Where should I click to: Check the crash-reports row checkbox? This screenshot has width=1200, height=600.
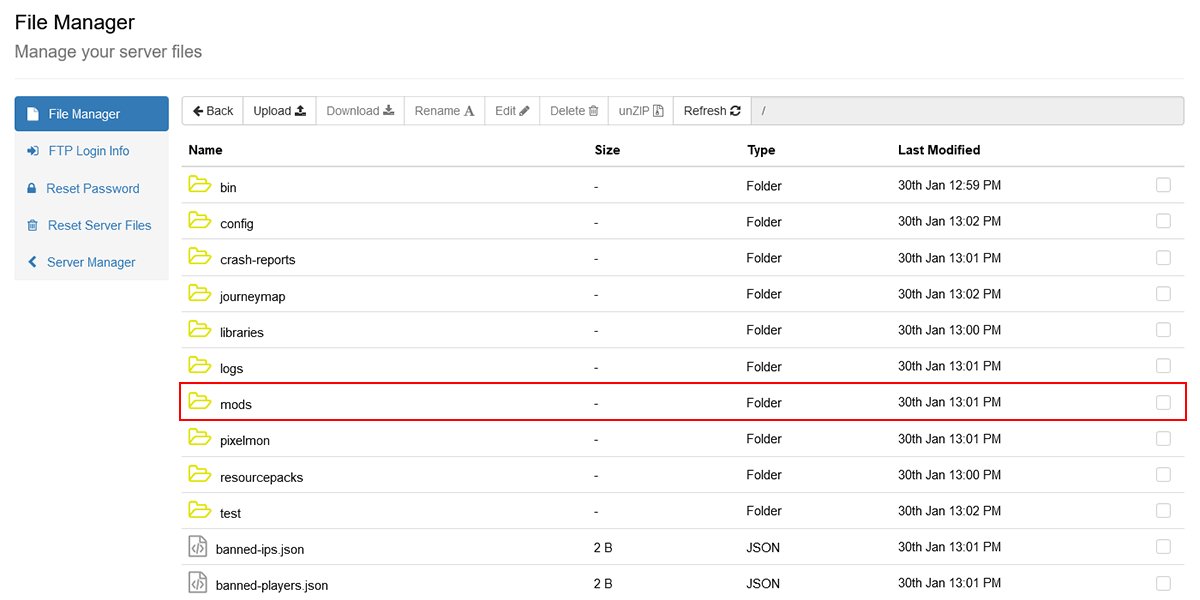point(1163,257)
